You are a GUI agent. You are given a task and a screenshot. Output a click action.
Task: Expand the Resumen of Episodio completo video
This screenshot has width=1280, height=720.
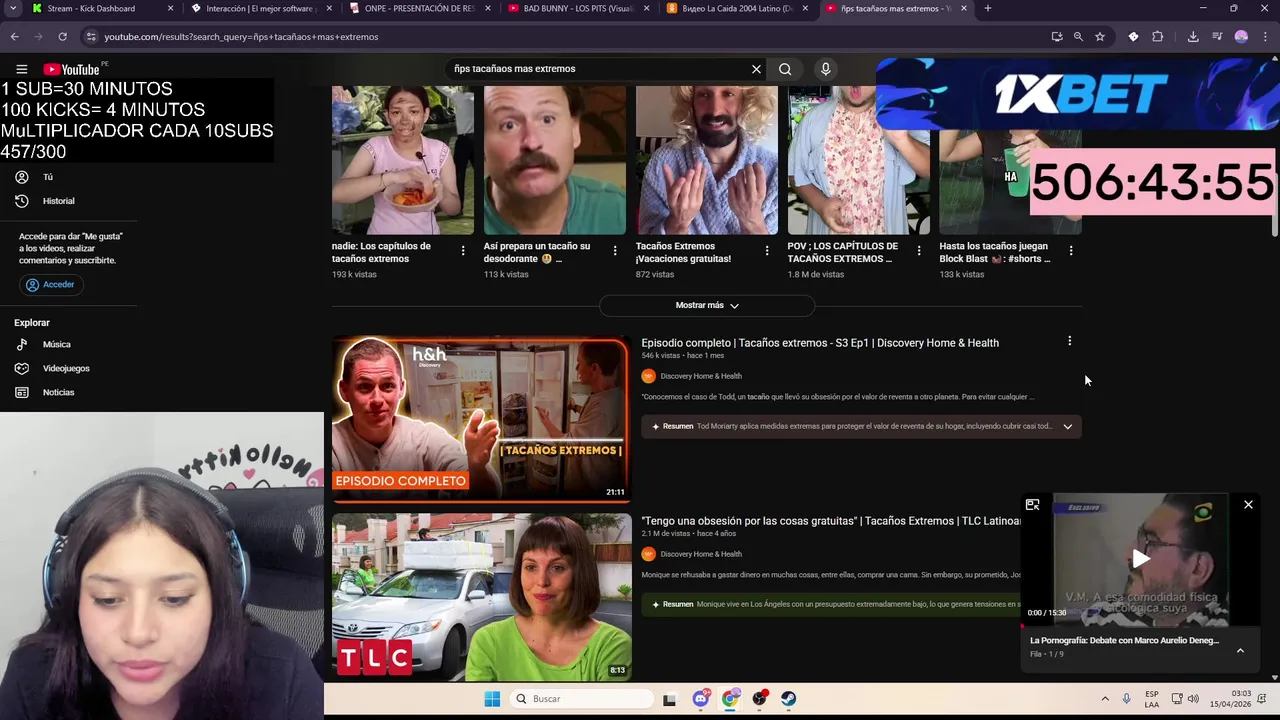pos(1067,427)
